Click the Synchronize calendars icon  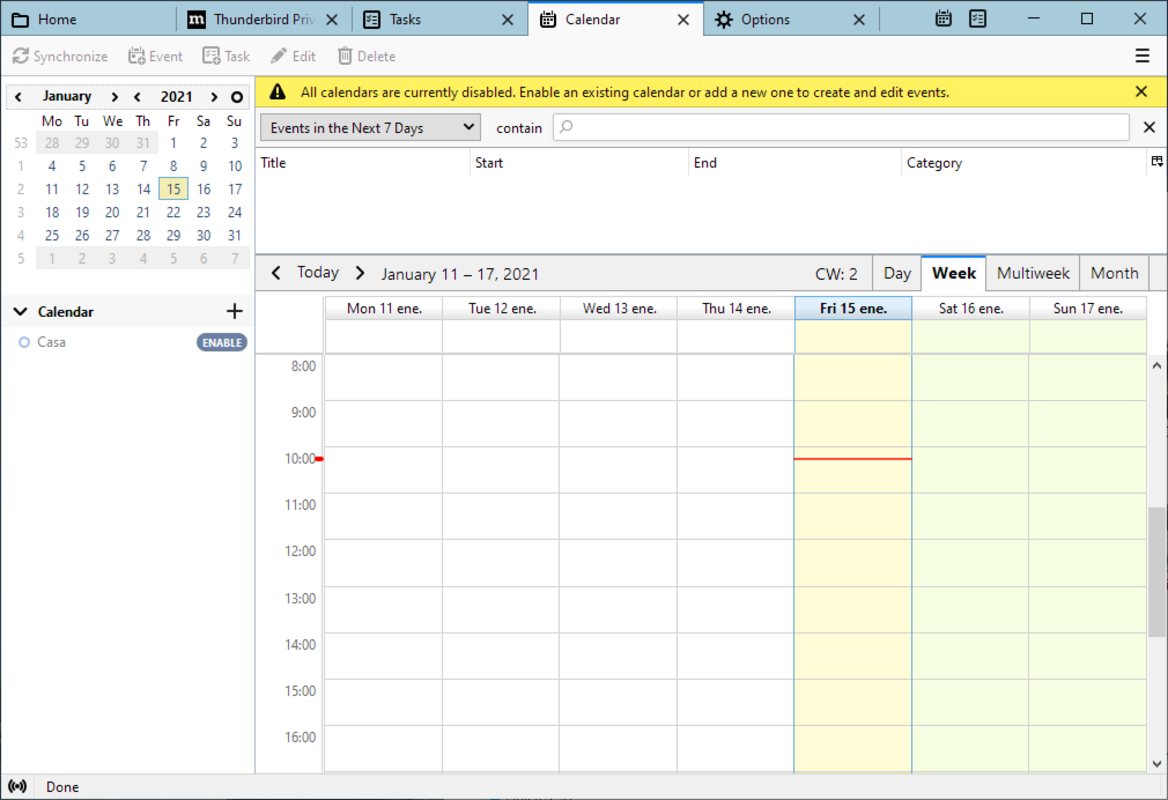(21, 56)
